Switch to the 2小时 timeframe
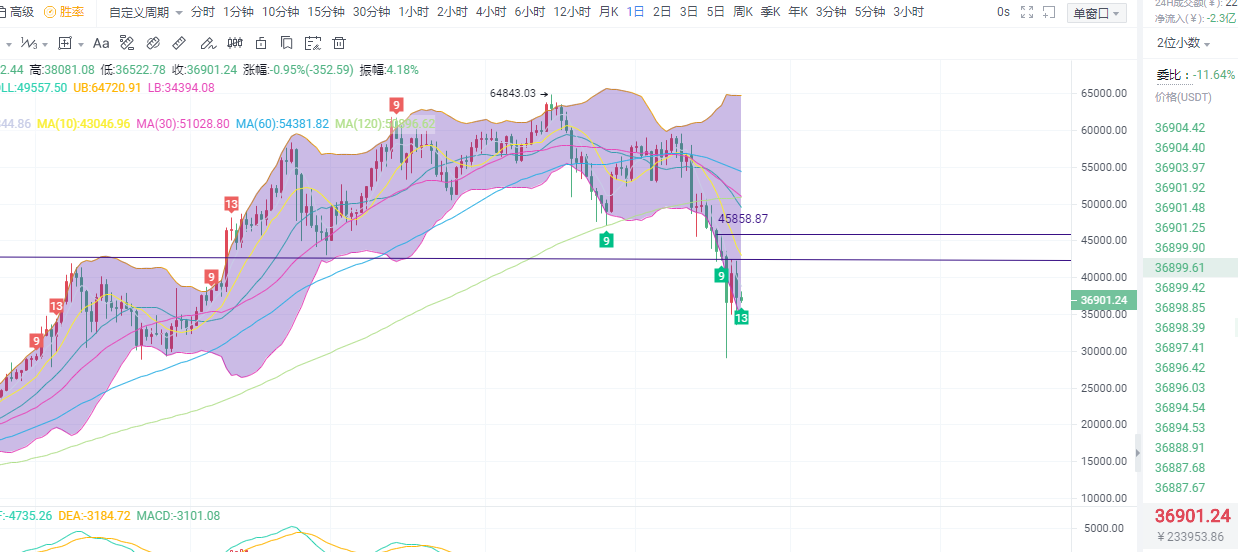 click(x=452, y=12)
